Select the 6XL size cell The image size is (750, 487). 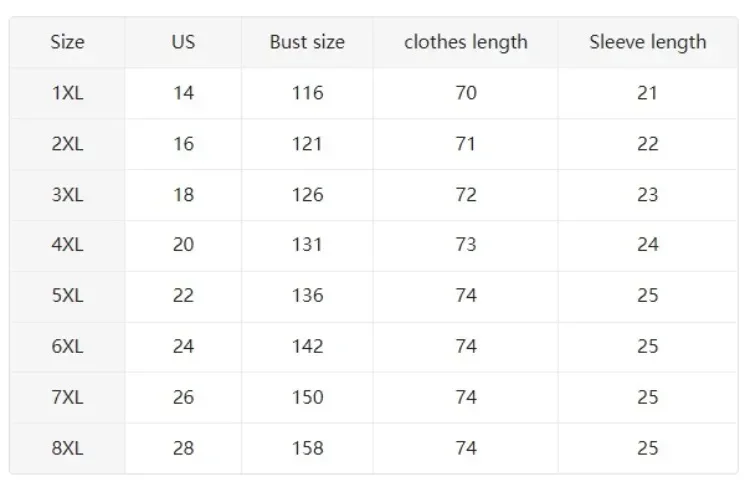coord(67,346)
